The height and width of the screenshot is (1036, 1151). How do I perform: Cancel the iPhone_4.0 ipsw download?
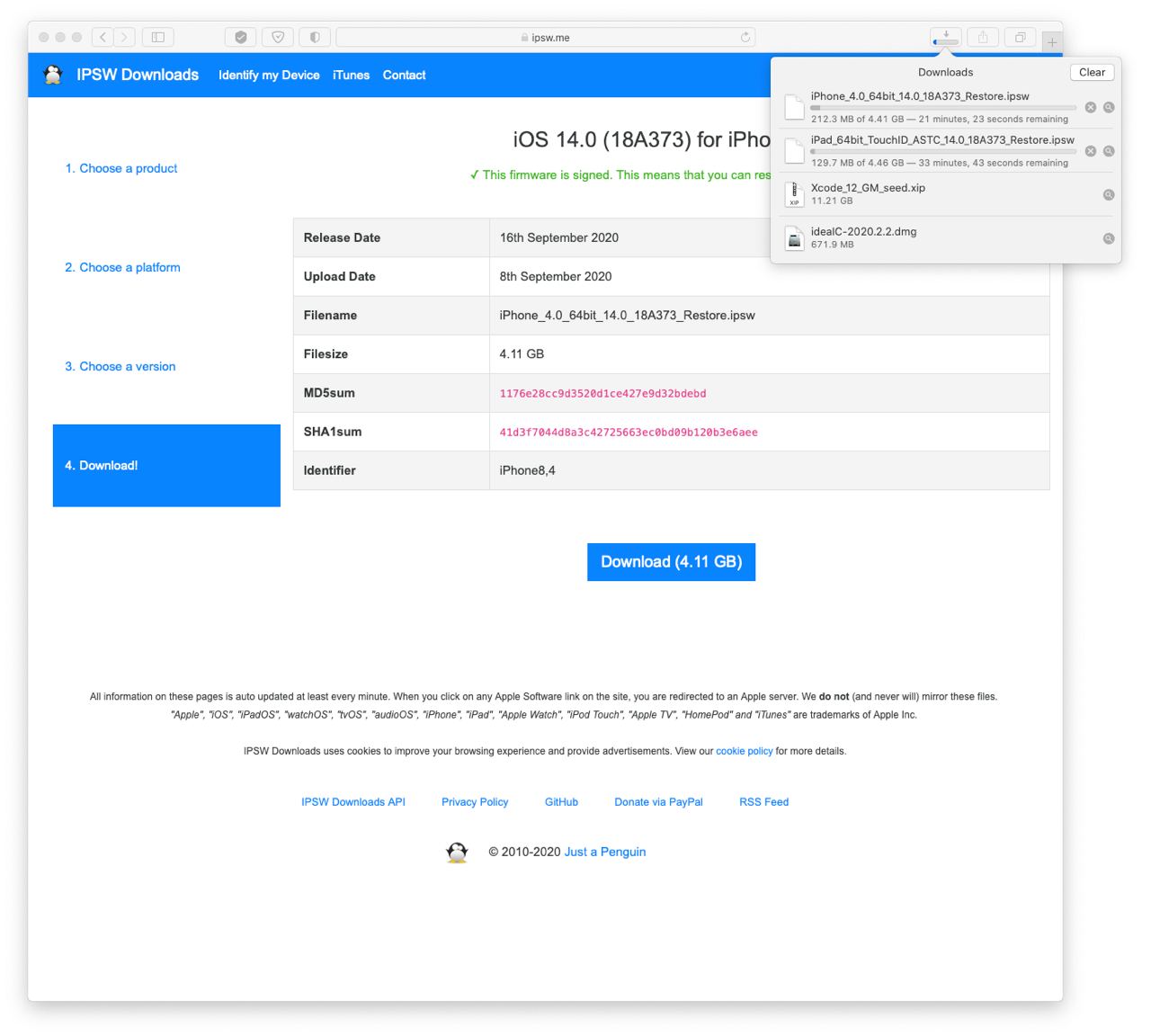[x=1090, y=107]
